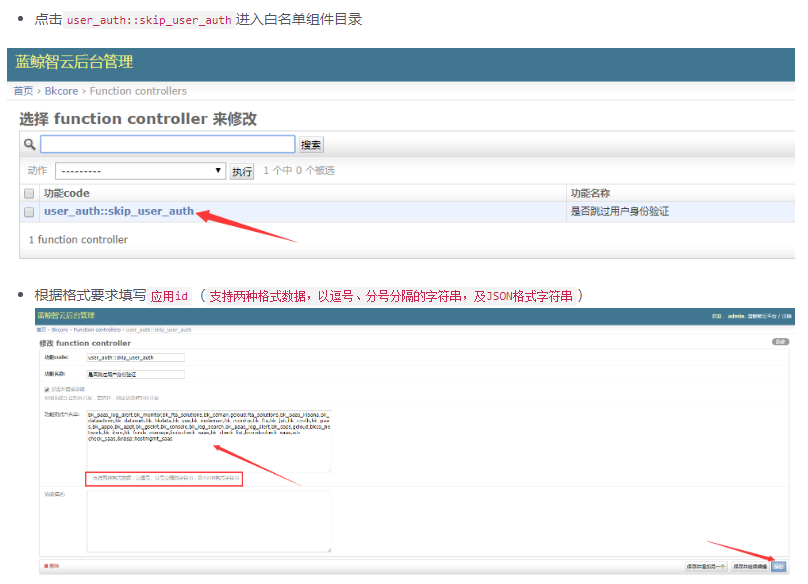The height and width of the screenshot is (584, 808).
Task: Click the 执行 execute button
Action: point(242,171)
